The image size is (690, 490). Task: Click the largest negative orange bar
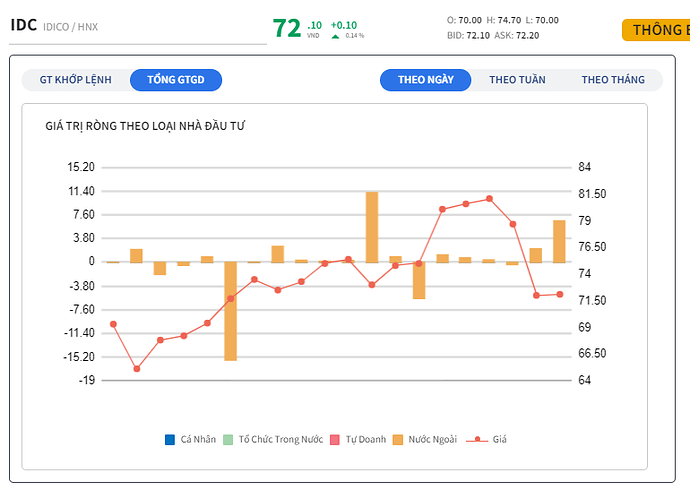(x=231, y=311)
